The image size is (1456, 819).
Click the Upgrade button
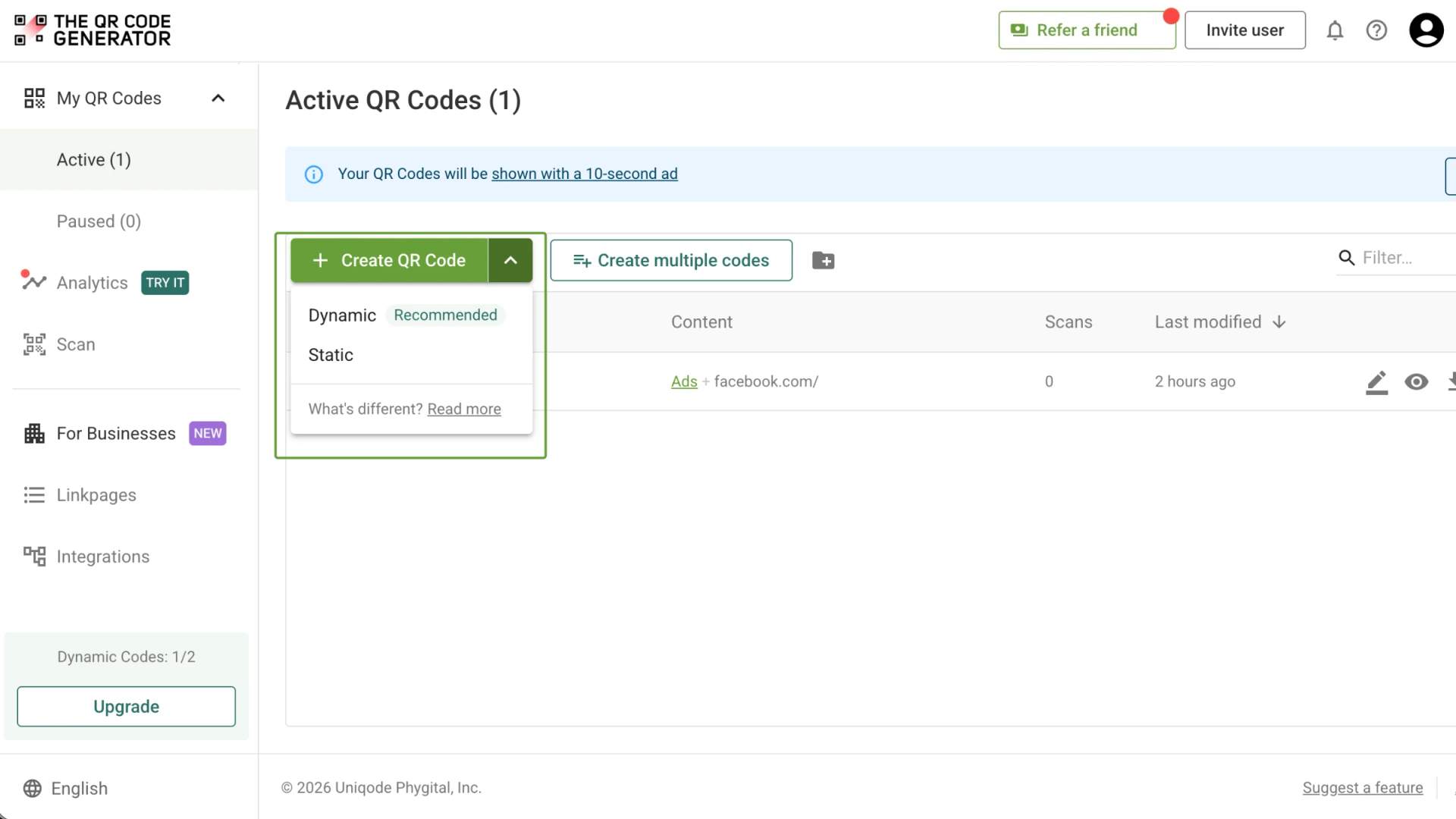126,707
